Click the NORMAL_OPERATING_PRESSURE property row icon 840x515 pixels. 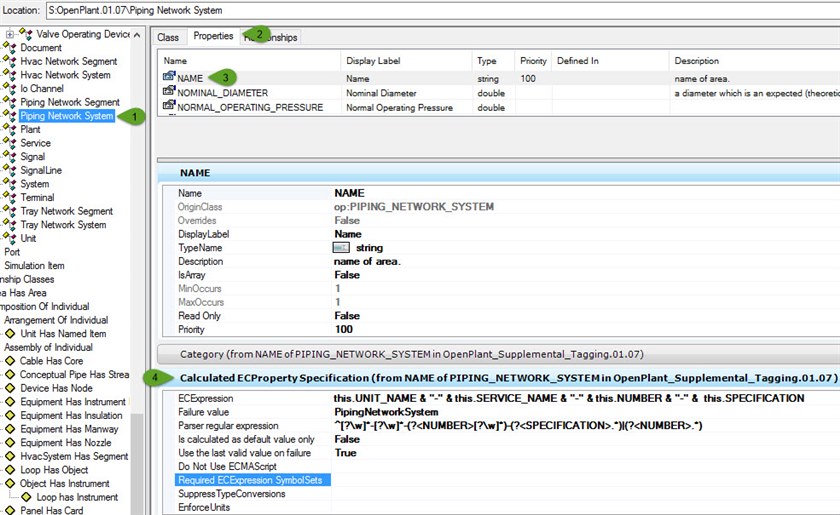169,106
